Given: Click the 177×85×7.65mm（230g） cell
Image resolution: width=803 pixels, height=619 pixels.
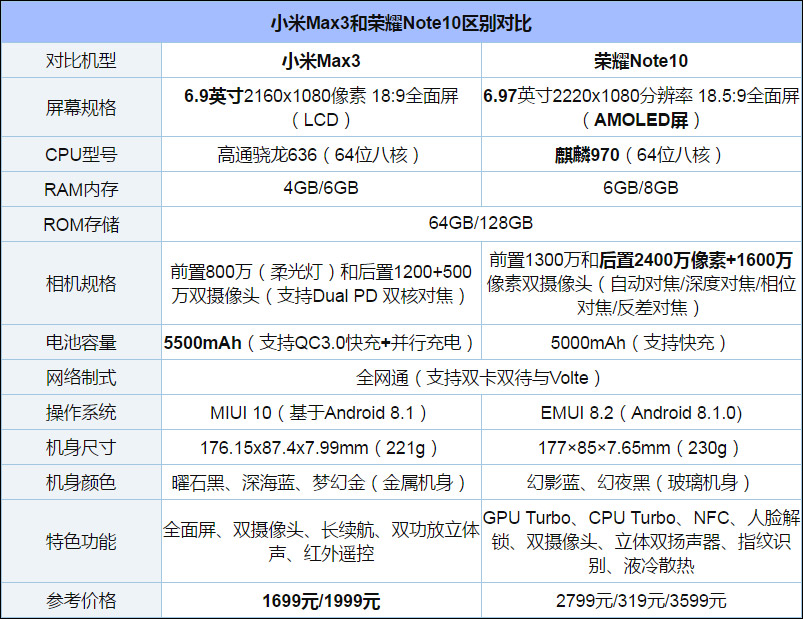Looking at the screenshot, I should click(639, 448).
